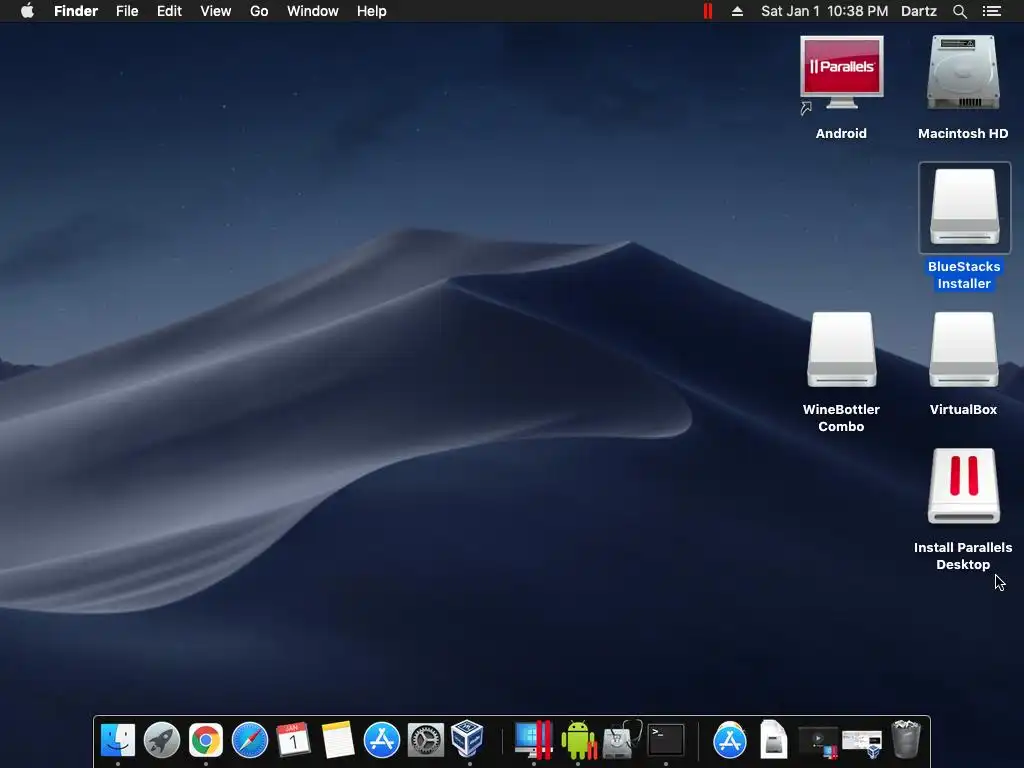Click the 'Macintosh HD' label text

tap(963, 133)
